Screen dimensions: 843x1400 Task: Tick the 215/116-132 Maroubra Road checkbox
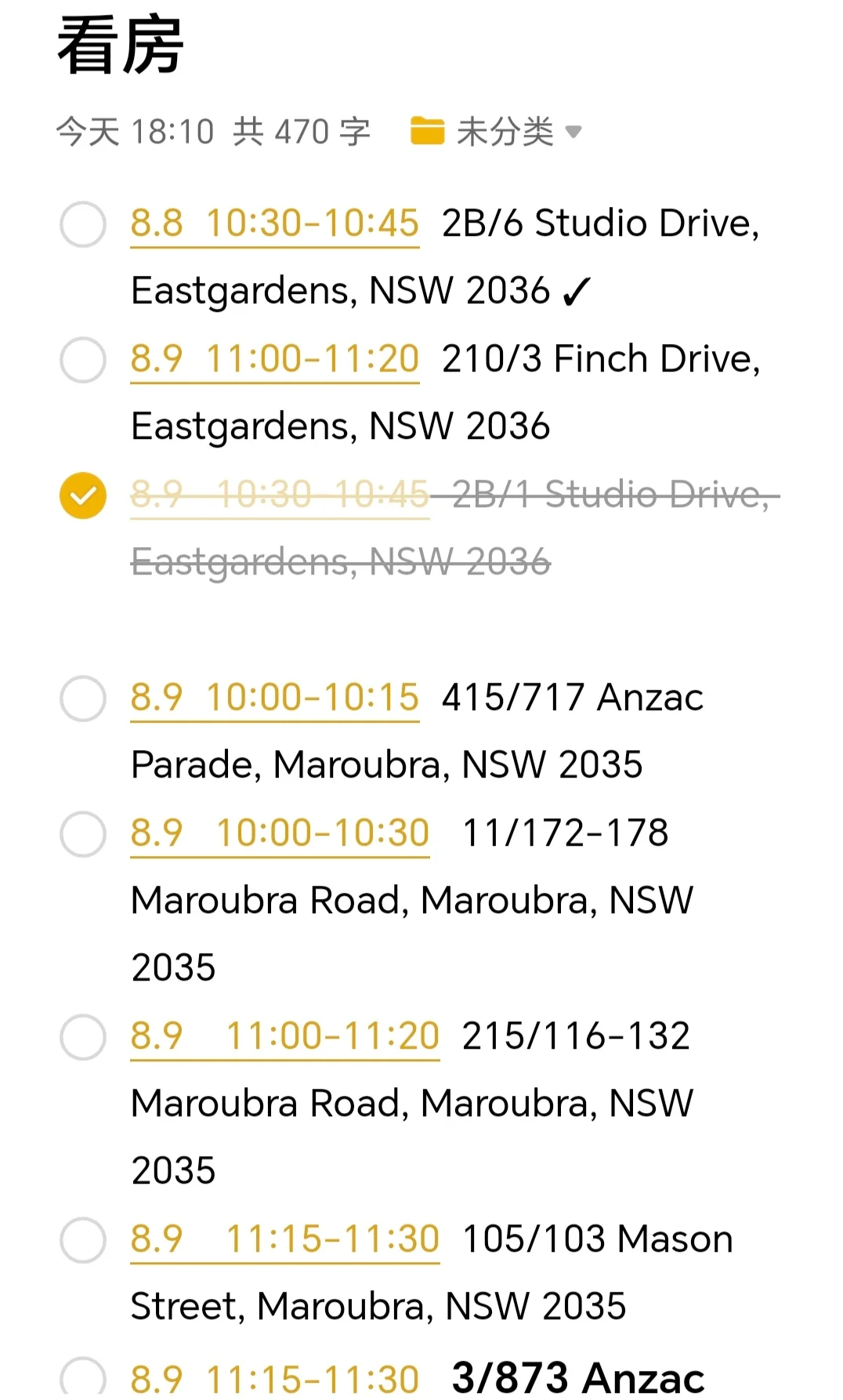pyautogui.click(x=83, y=1037)
